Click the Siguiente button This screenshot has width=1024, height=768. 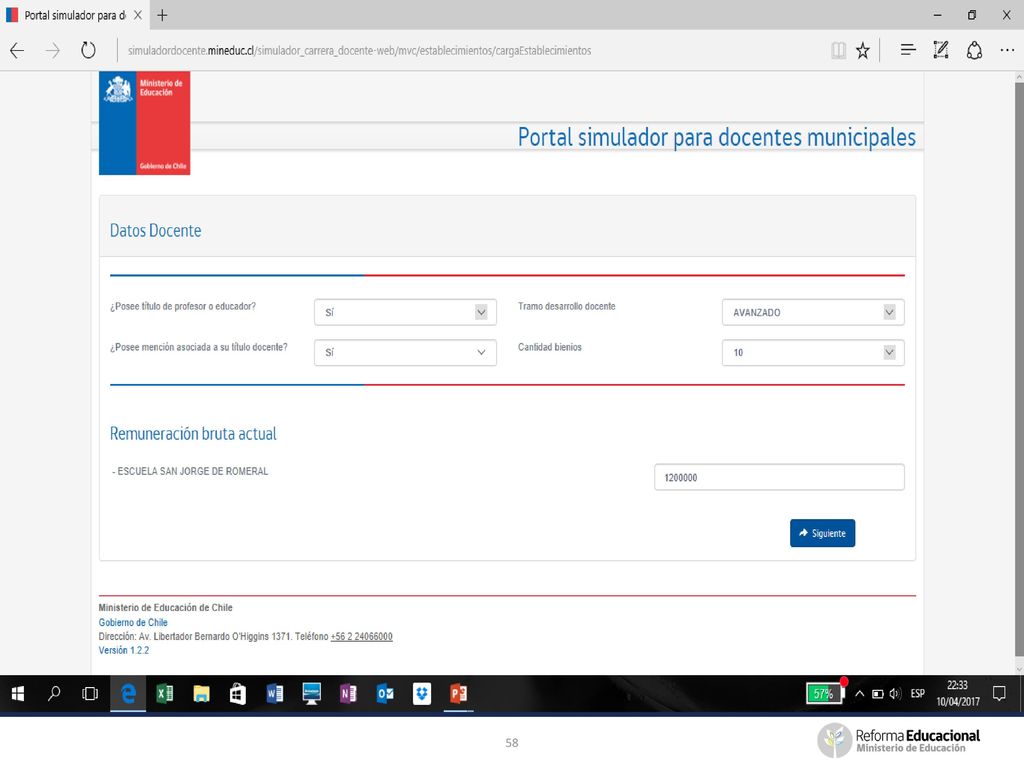pyautogui.click(x=822, y=533)
